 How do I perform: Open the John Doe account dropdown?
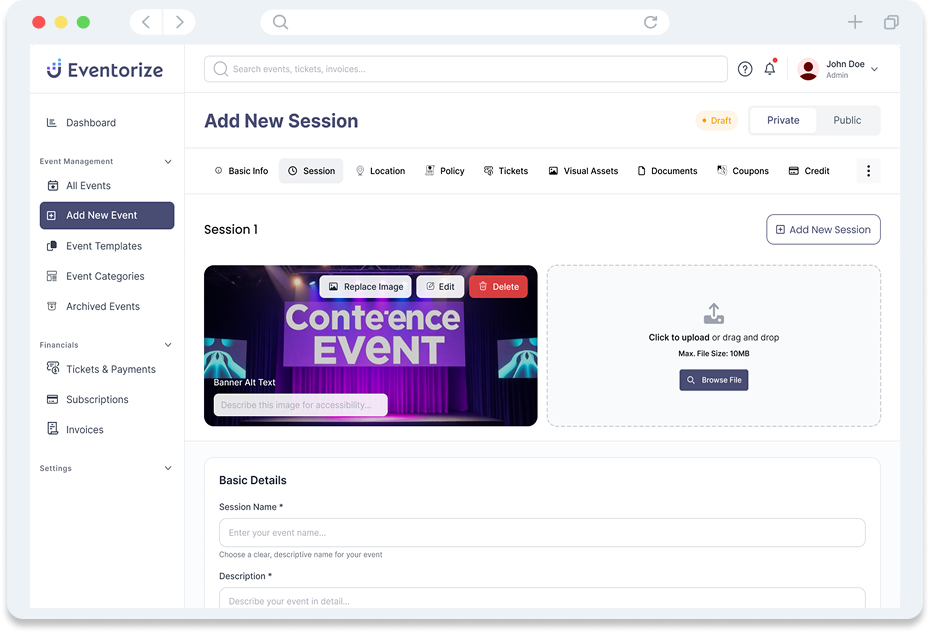875,69
